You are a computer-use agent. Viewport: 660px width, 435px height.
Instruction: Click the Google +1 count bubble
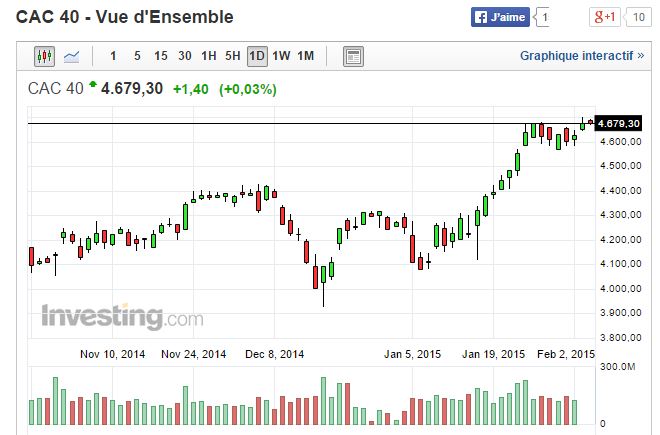tap(637, 17)
